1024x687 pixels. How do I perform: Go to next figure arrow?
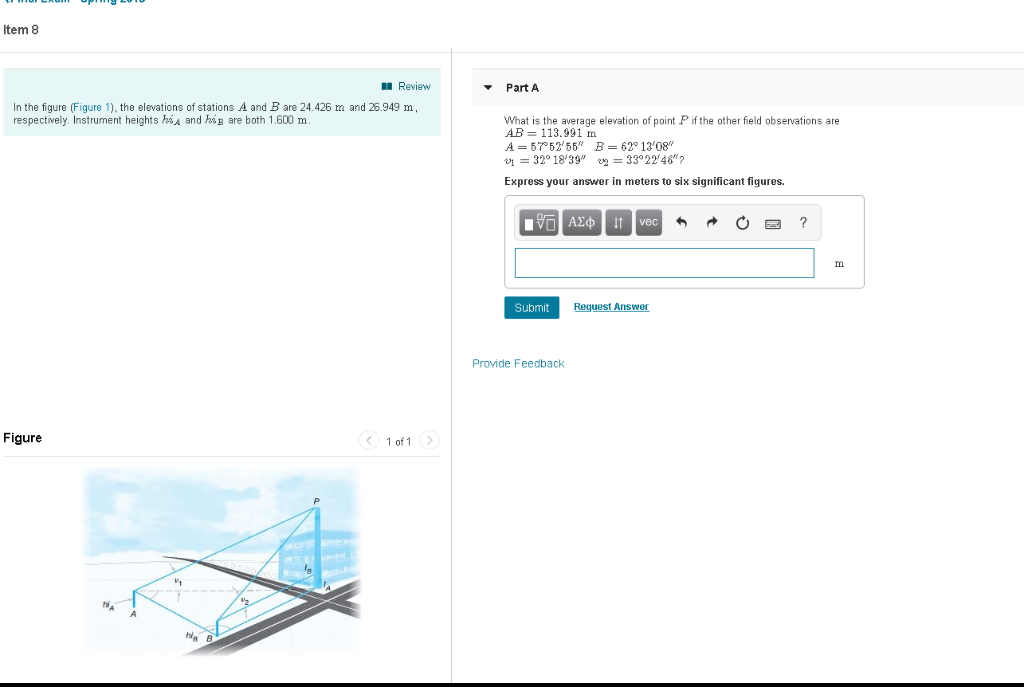(429, 440)
